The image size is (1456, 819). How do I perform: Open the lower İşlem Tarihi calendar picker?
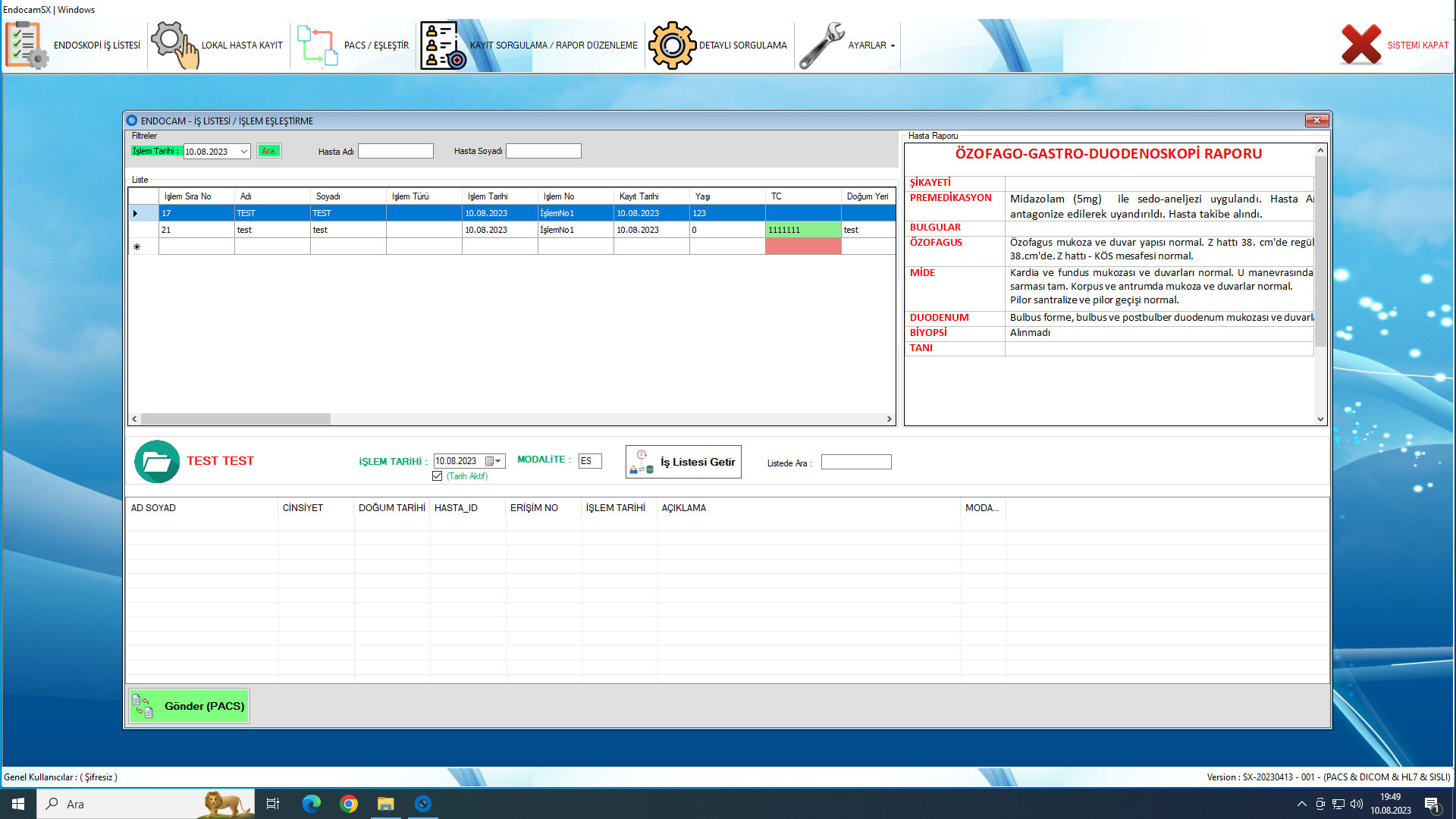click(490, 461)
